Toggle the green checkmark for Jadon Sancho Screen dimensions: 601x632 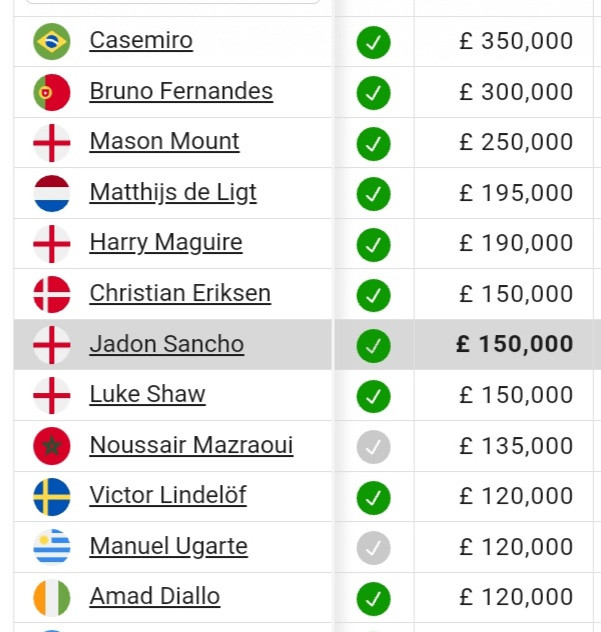[x=373, y=346]
